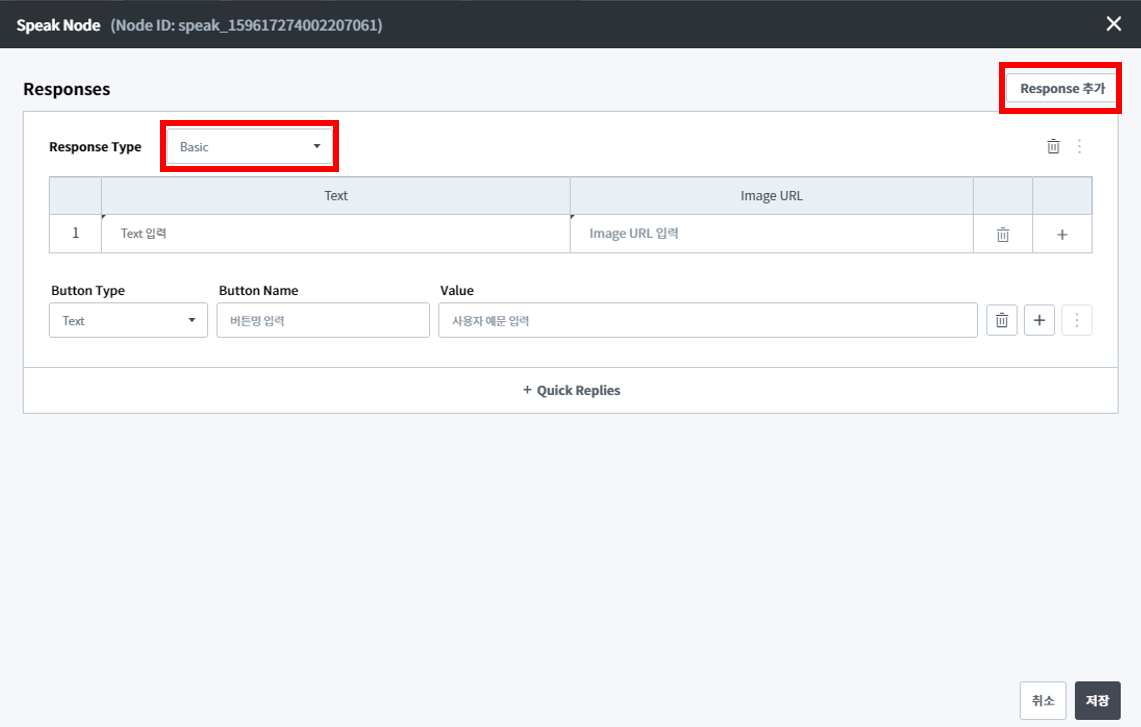Close the Speak Node dialog
This screenshot has width=1141, height=727.
point(1113,24)
